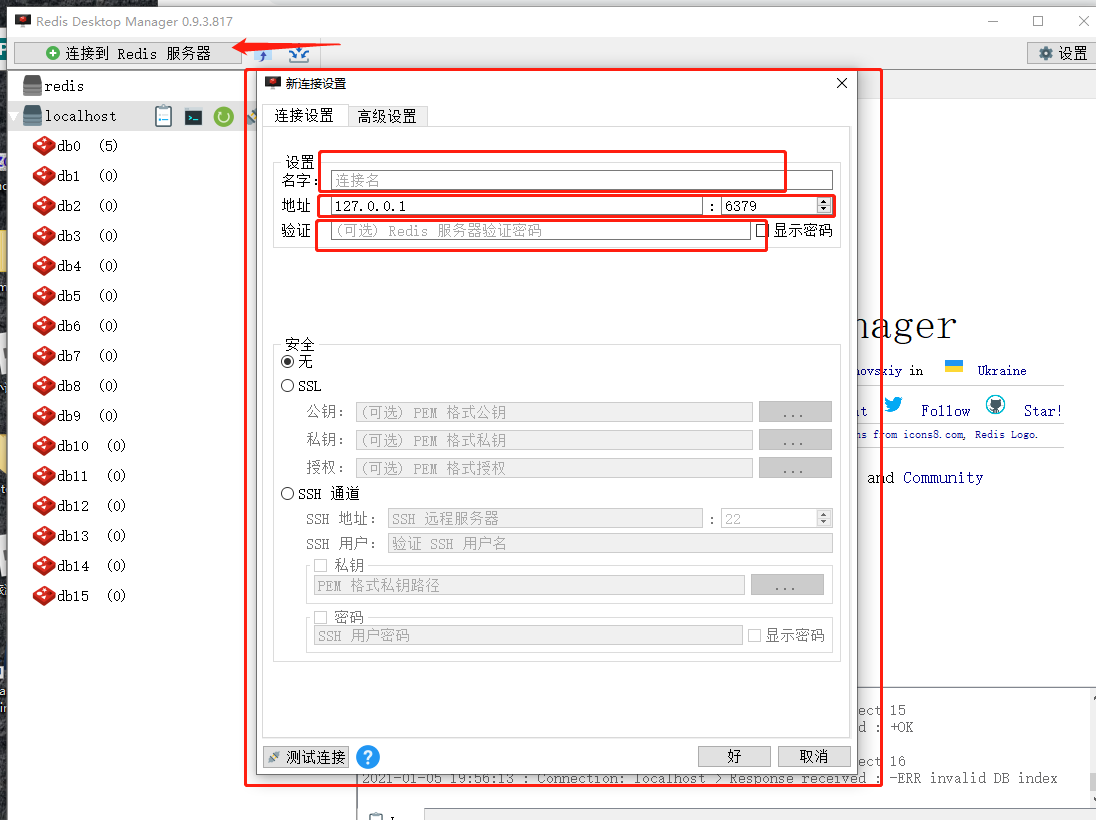Image resolution: width=1096 pixels, height=820 pixels.
Task: Select the db3 tree row
Action: tap(126, 236)
